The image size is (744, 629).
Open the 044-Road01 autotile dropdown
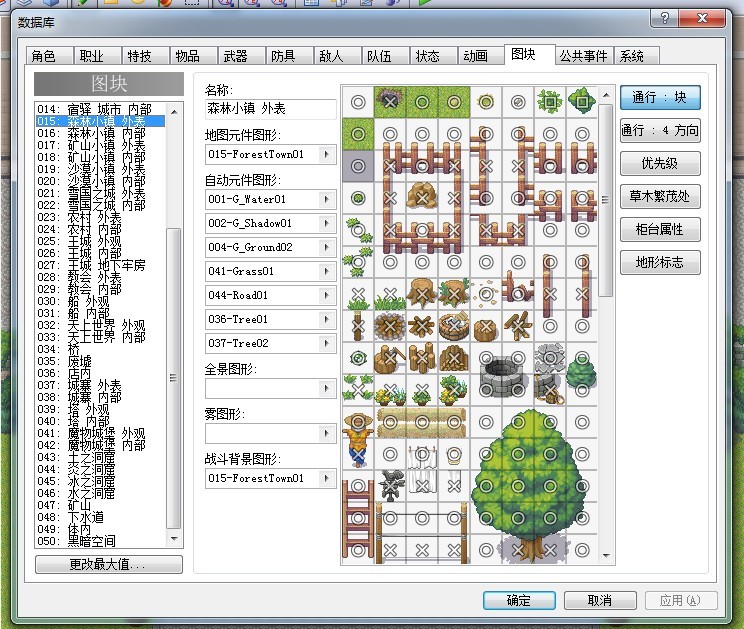click(326, 295)
